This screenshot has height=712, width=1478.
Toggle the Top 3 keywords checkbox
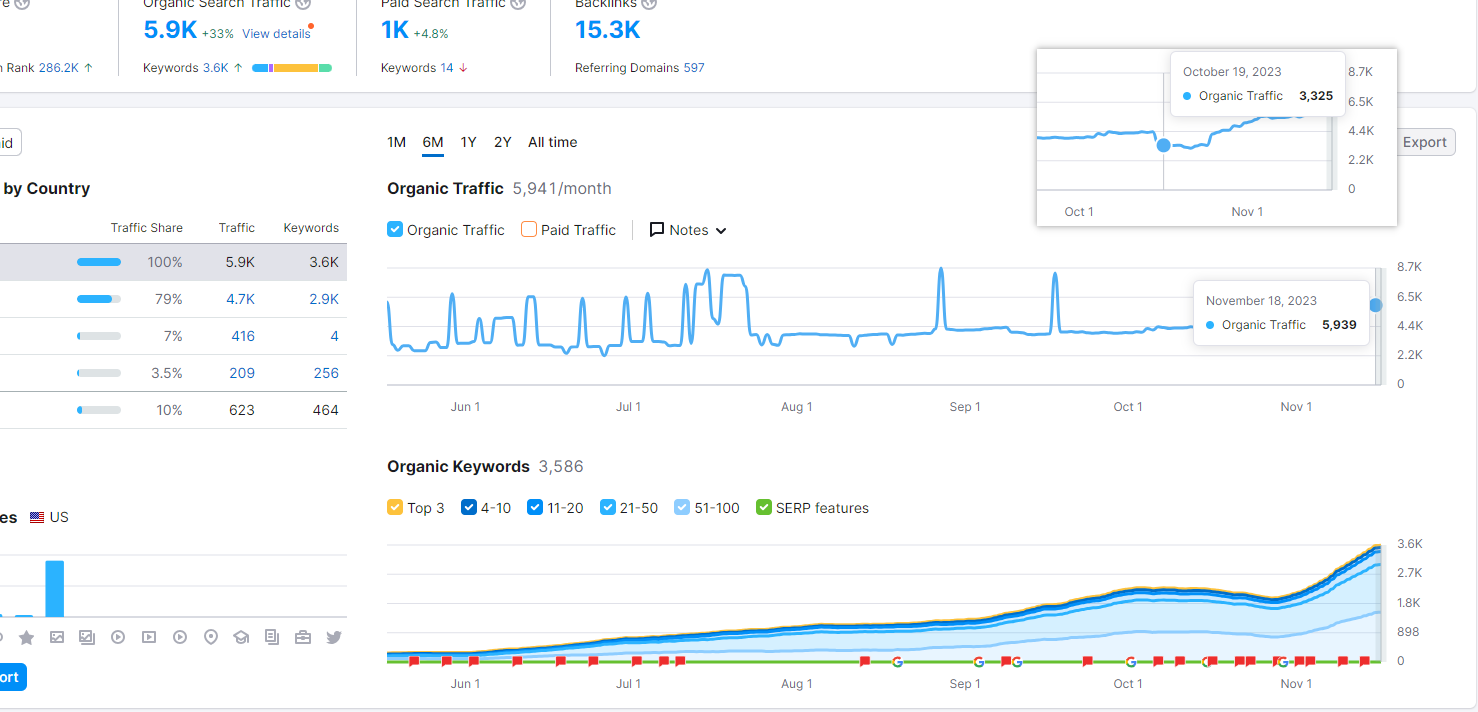click(x=395, y=508)
